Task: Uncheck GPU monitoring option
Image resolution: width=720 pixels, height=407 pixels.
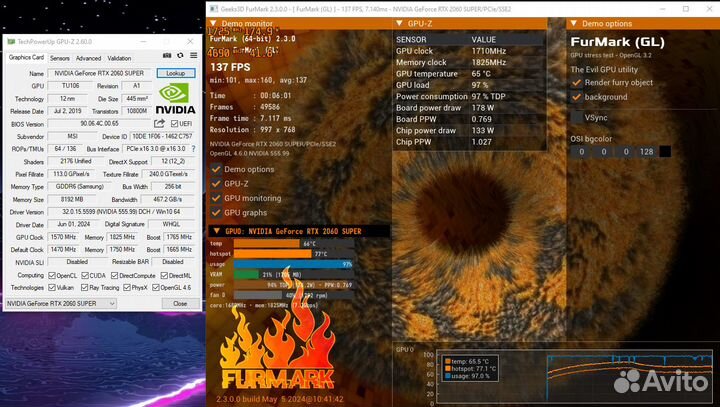Action: (216, 198)
